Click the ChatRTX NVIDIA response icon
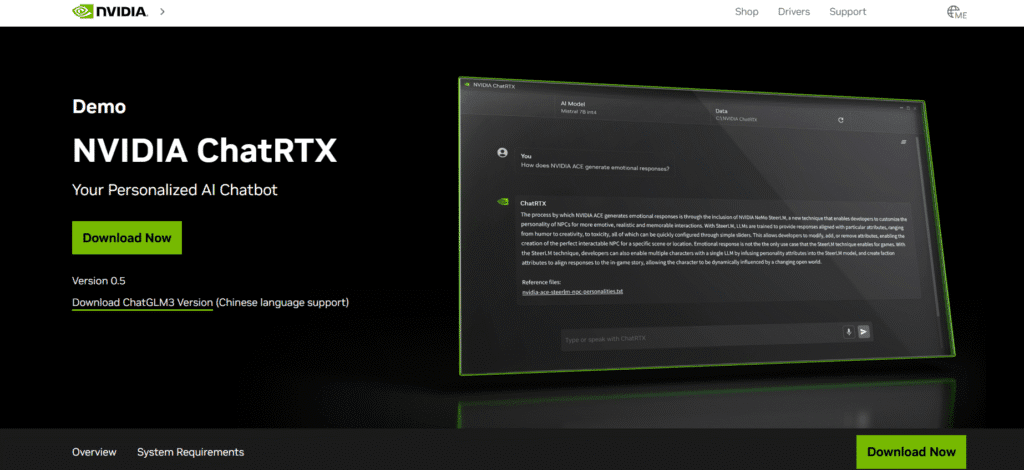Screen dimensions: 1024x470 tap(503, 201)
